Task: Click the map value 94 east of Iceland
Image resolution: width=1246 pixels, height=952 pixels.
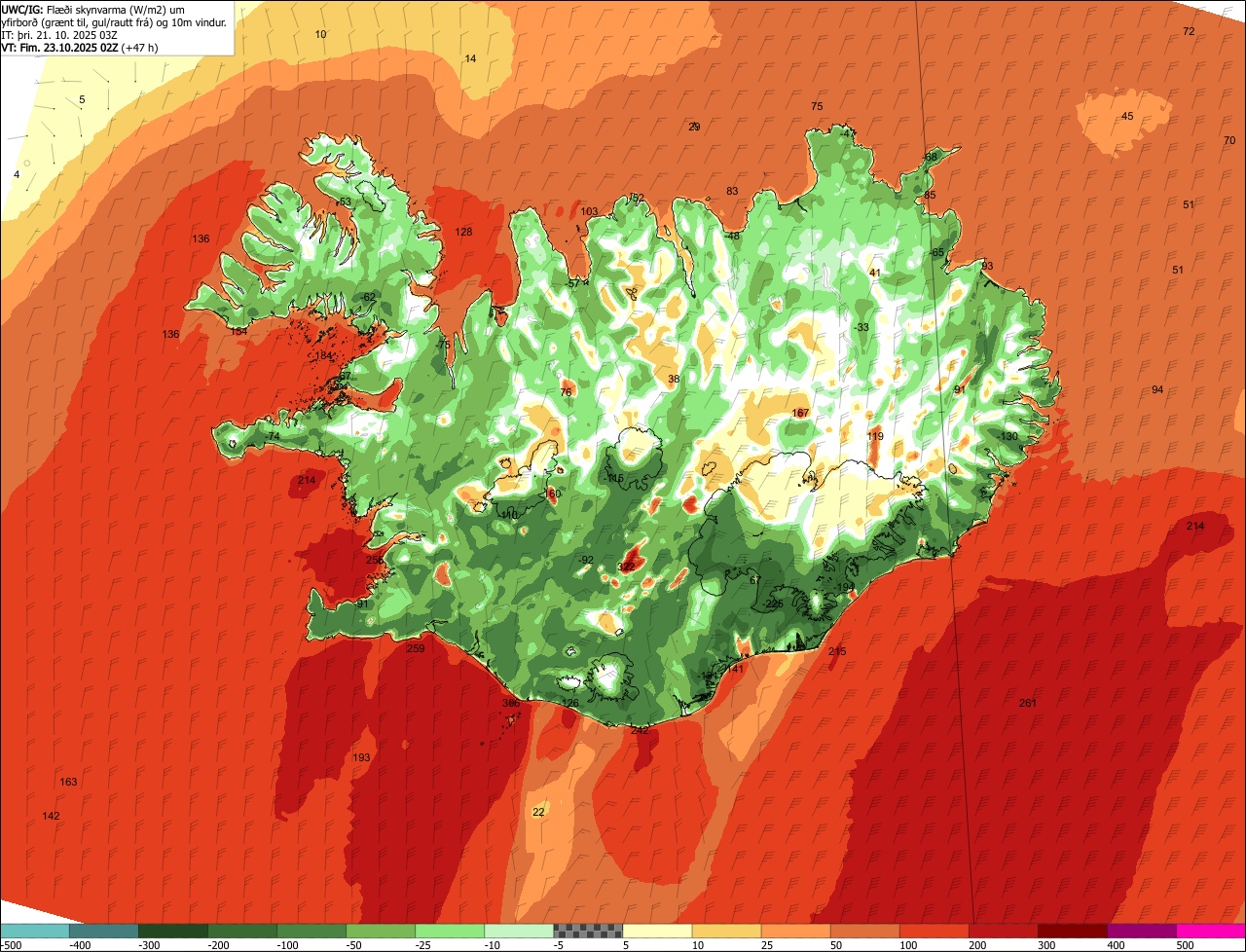Action: point(1157,389)
